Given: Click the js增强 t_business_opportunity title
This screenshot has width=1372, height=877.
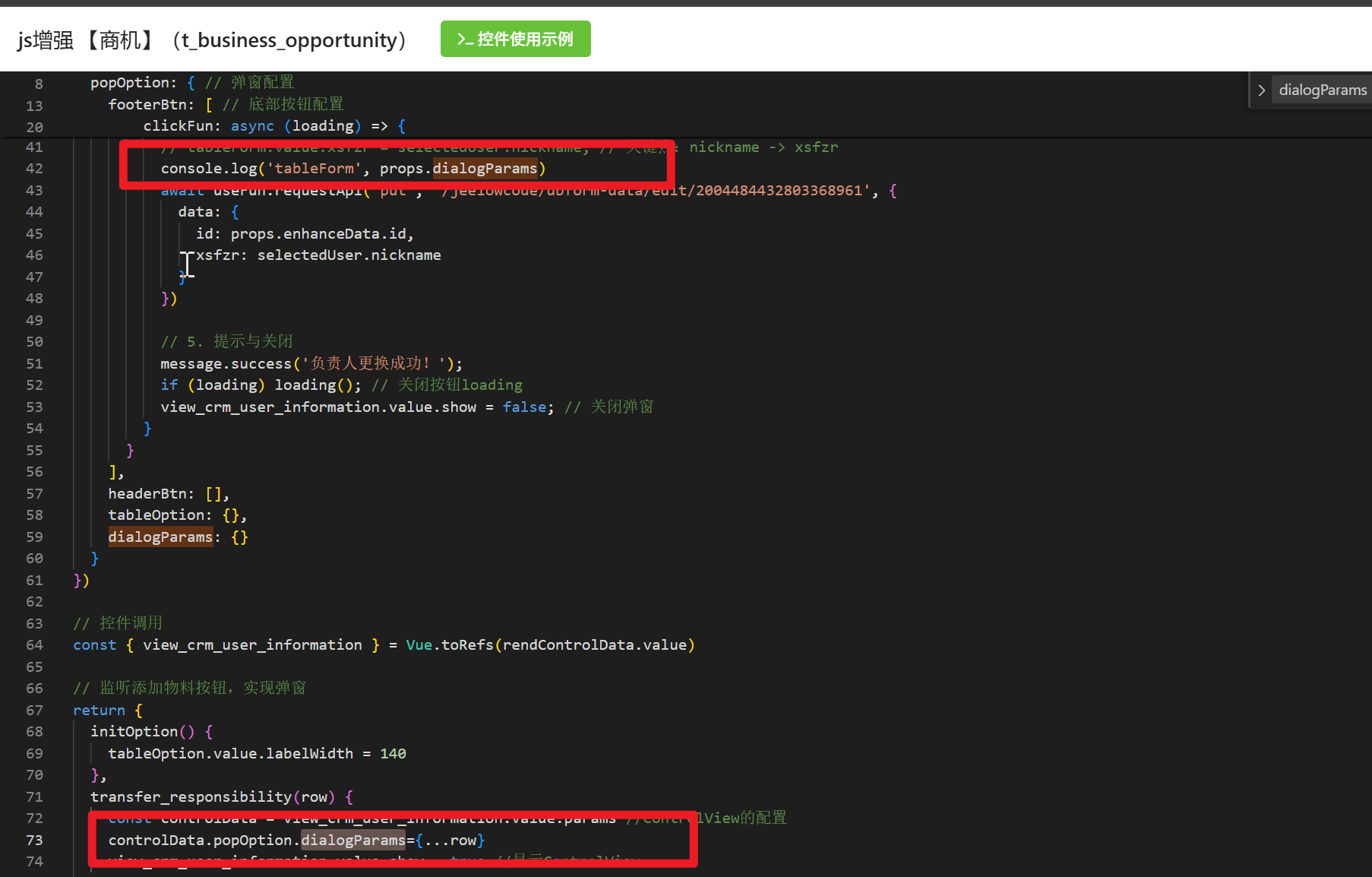Looking at the screenshot, I should coord(212,40).
